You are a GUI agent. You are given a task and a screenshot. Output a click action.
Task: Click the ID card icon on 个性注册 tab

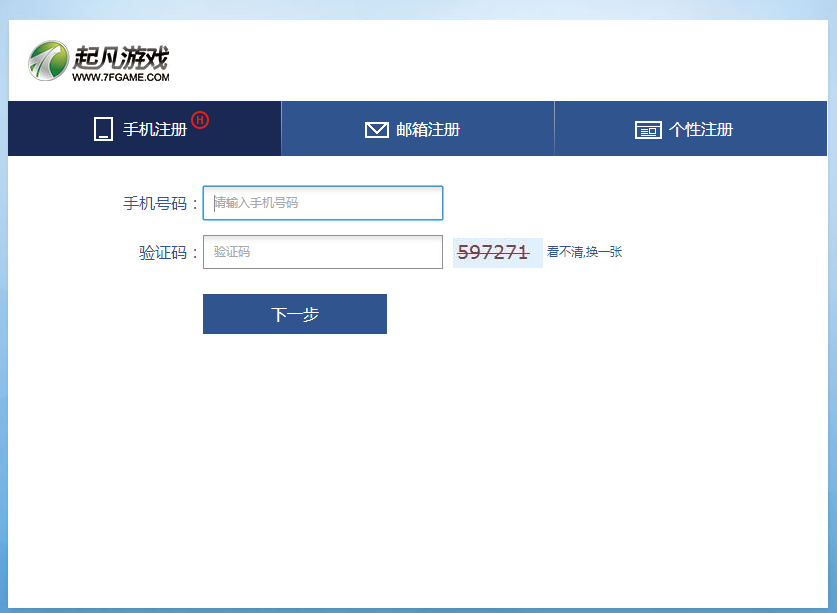coord(649,128)
